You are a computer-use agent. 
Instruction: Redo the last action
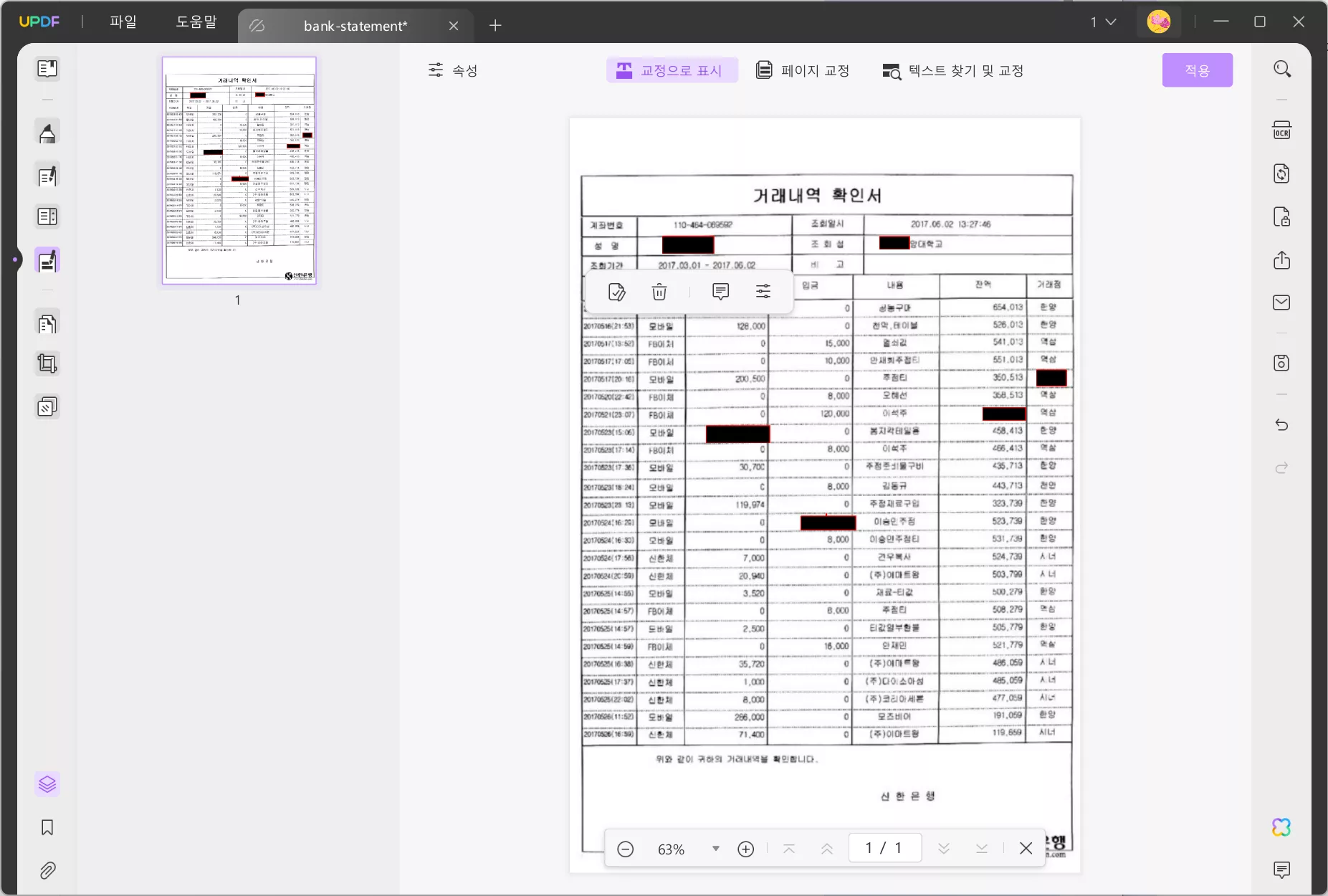pyautogui.click(x=1281, y=468)
